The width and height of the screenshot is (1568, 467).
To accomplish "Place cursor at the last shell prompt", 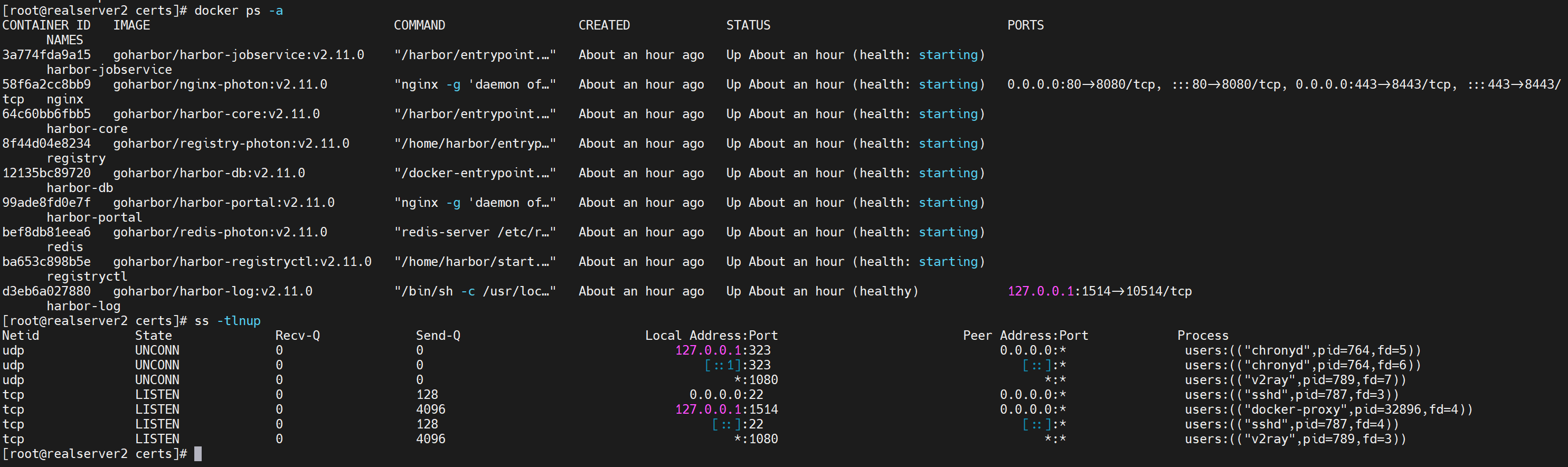I will pos(197,454).
